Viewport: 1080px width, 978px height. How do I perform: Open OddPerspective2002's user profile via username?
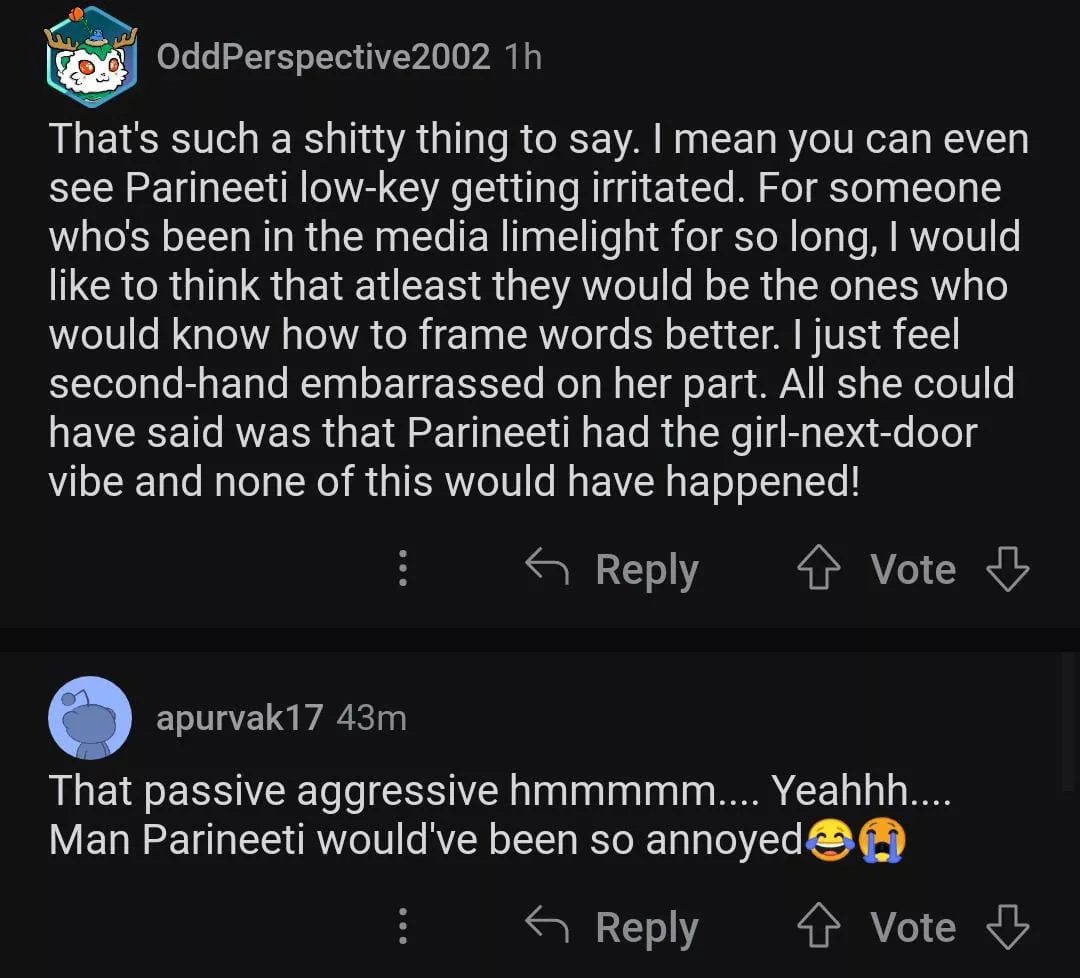click(x=323, y=57)
